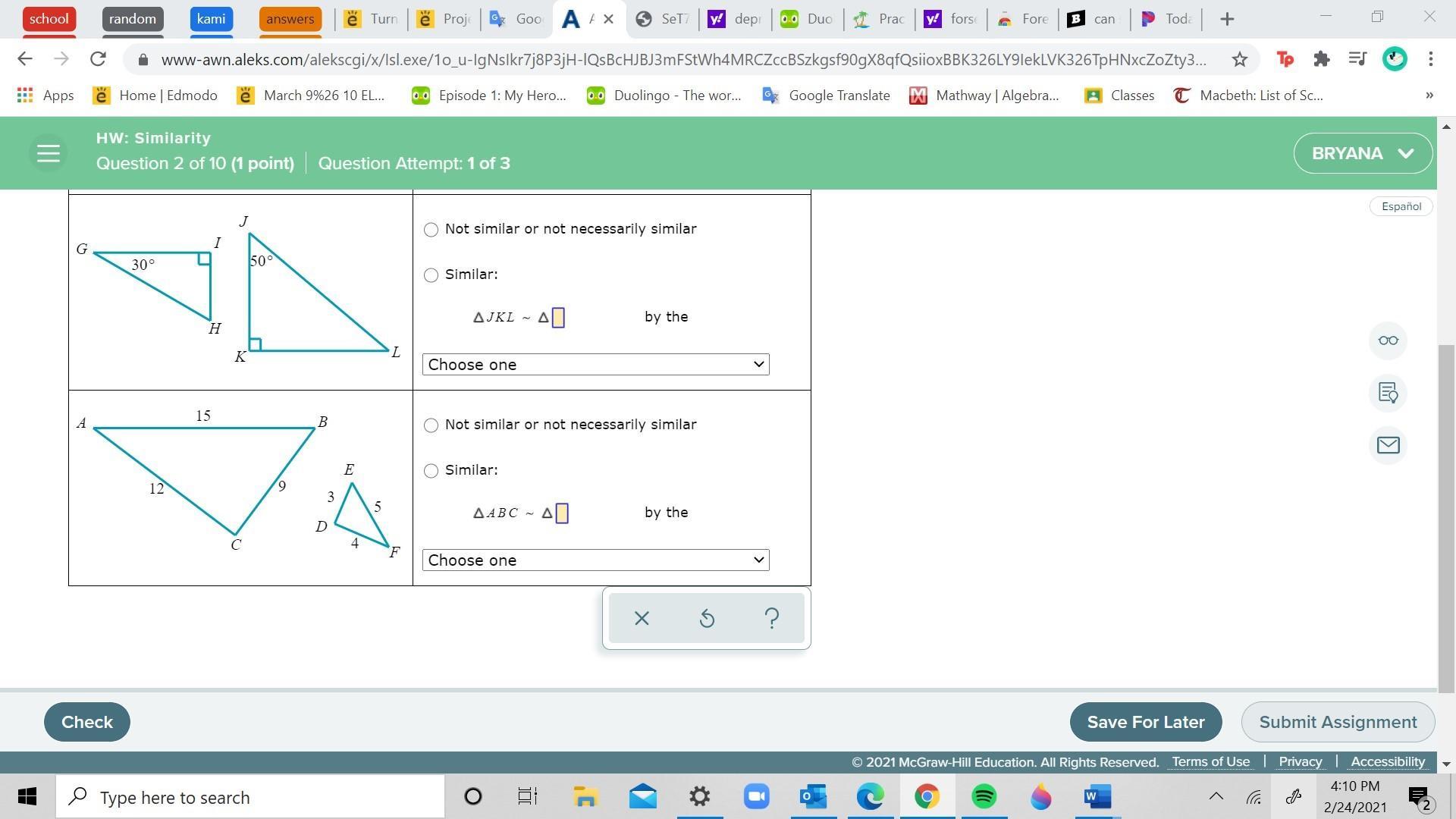Select 'Similar' radio for triangle ABC row
This screenshot has width=1456, height=819.
click(x=431, y=471)
